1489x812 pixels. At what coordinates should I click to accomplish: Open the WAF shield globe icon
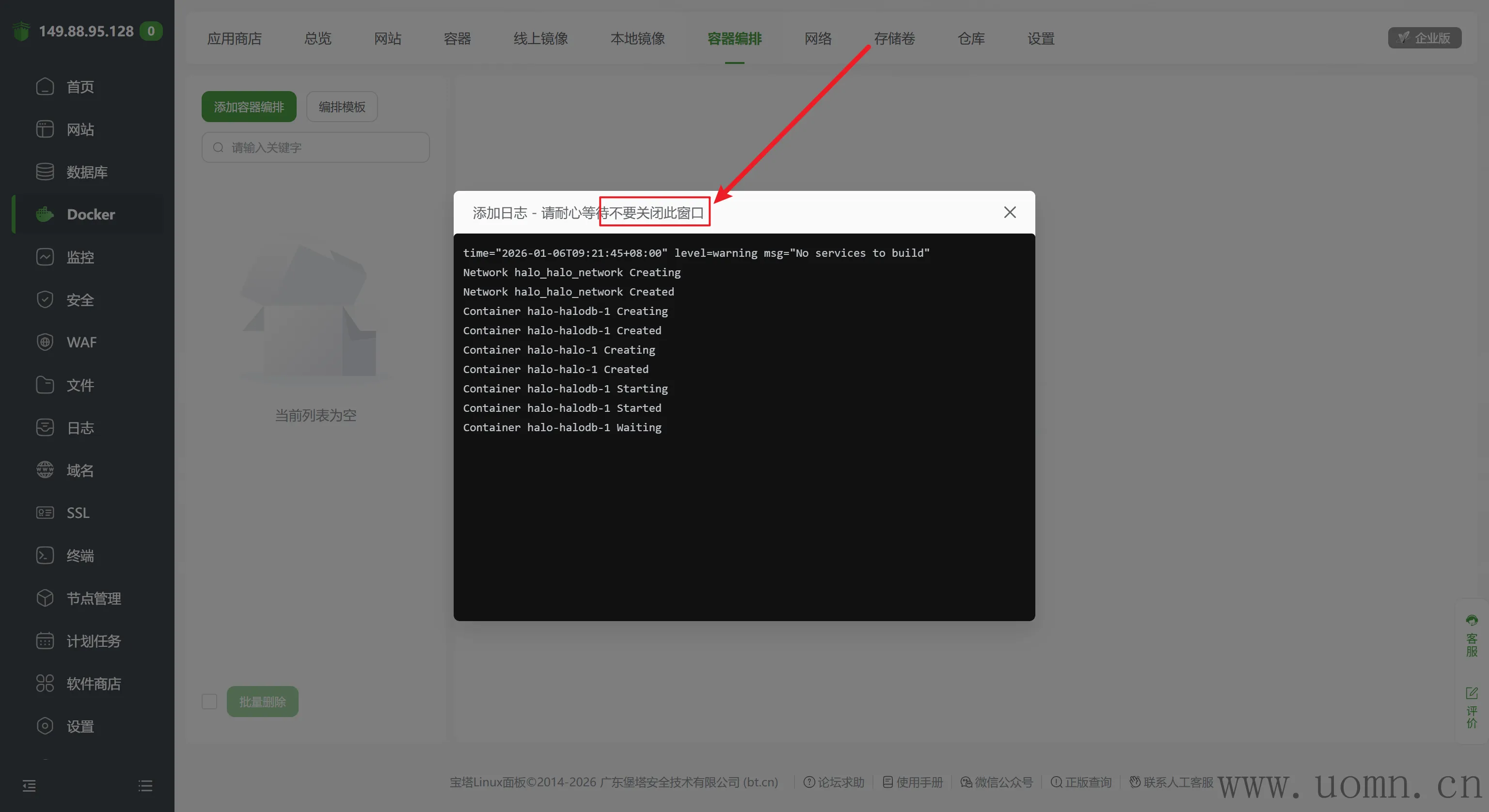tap(45, 342)
